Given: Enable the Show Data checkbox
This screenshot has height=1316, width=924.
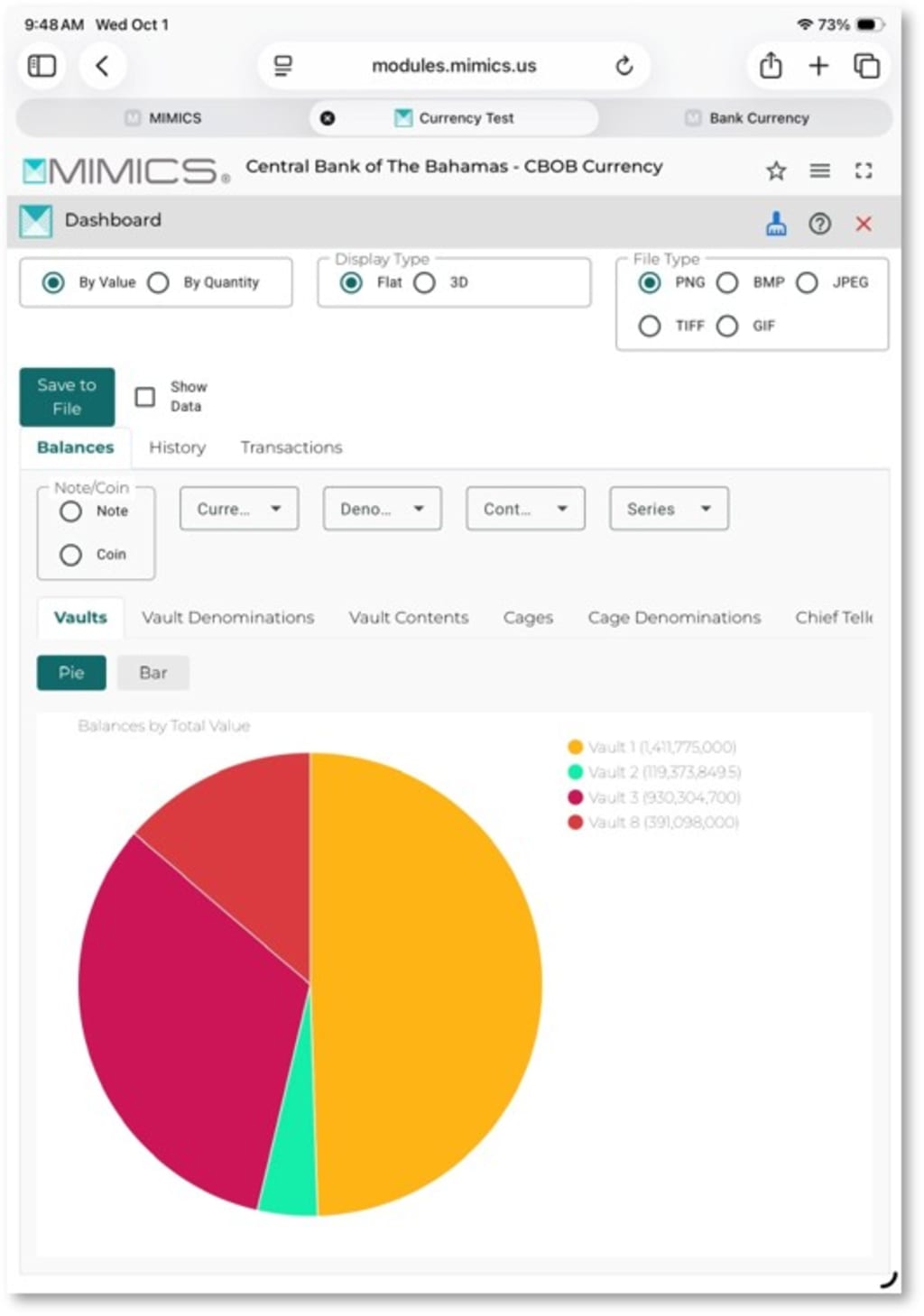Looking at the screenshot, I should point(144,397).
